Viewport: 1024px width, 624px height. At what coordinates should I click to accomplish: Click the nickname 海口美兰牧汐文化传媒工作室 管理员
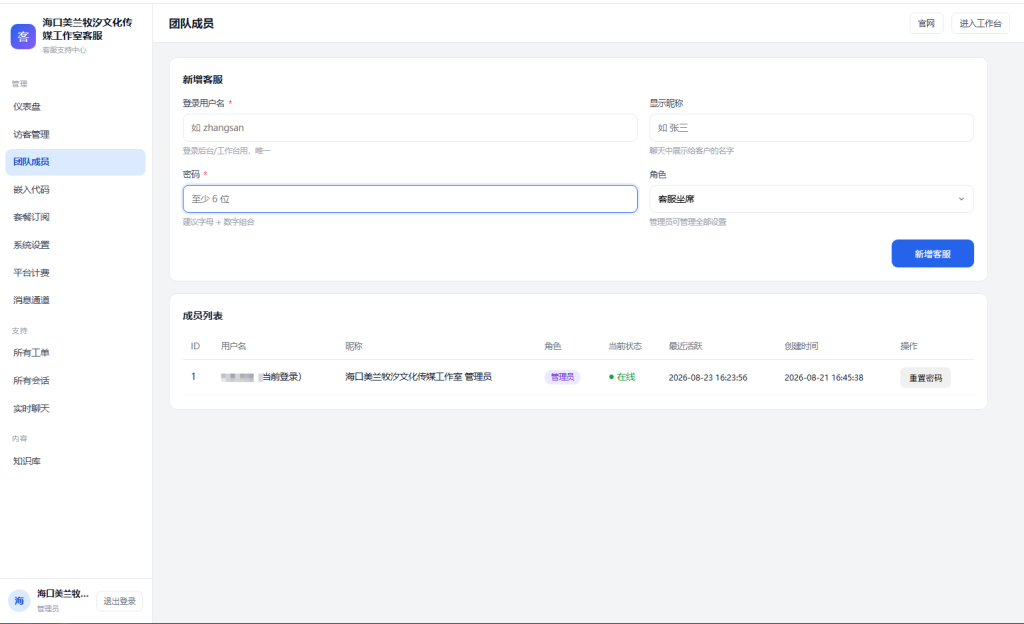point(419,377)
